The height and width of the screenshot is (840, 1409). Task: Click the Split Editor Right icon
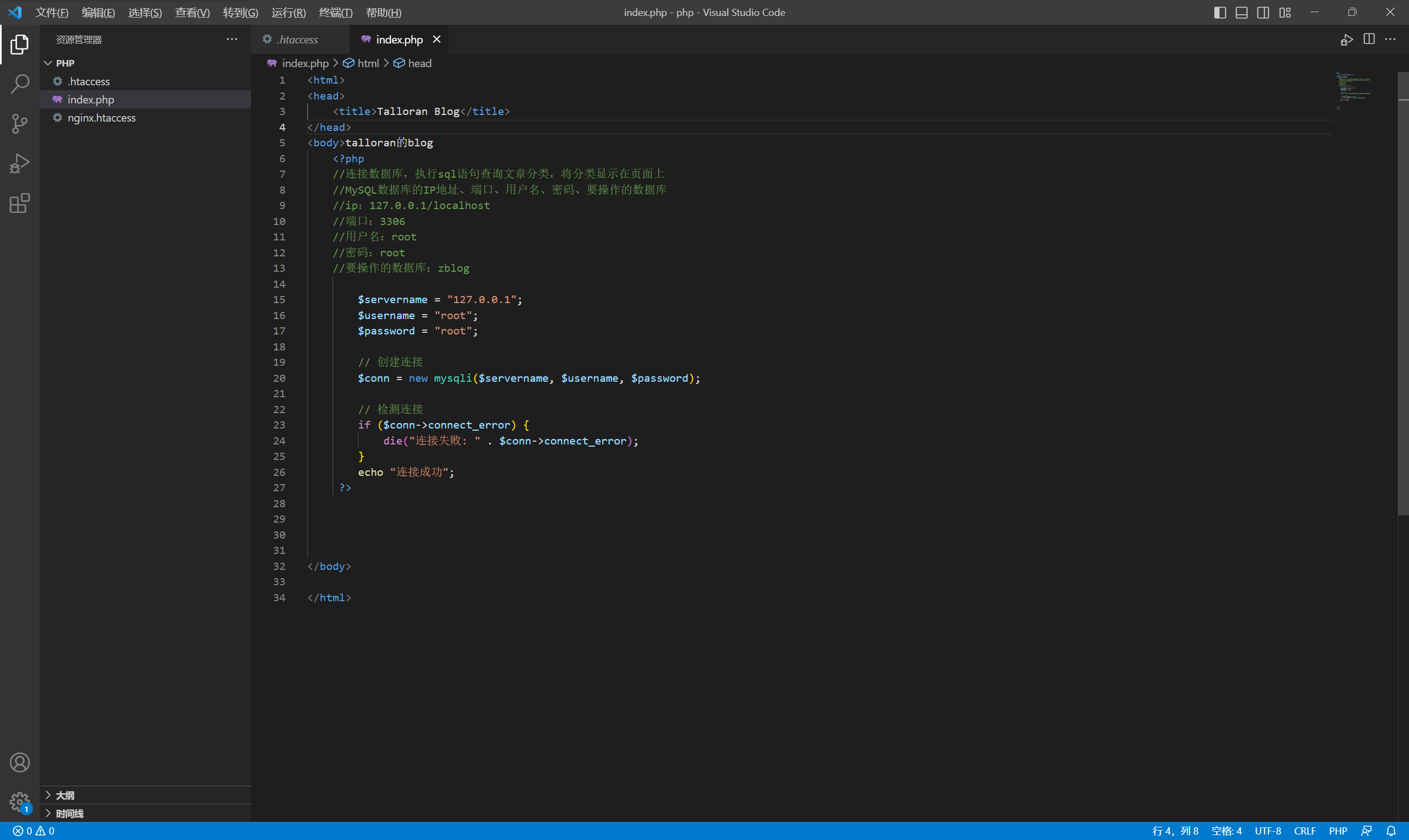pyautogui.click(x=1369, y=39)
